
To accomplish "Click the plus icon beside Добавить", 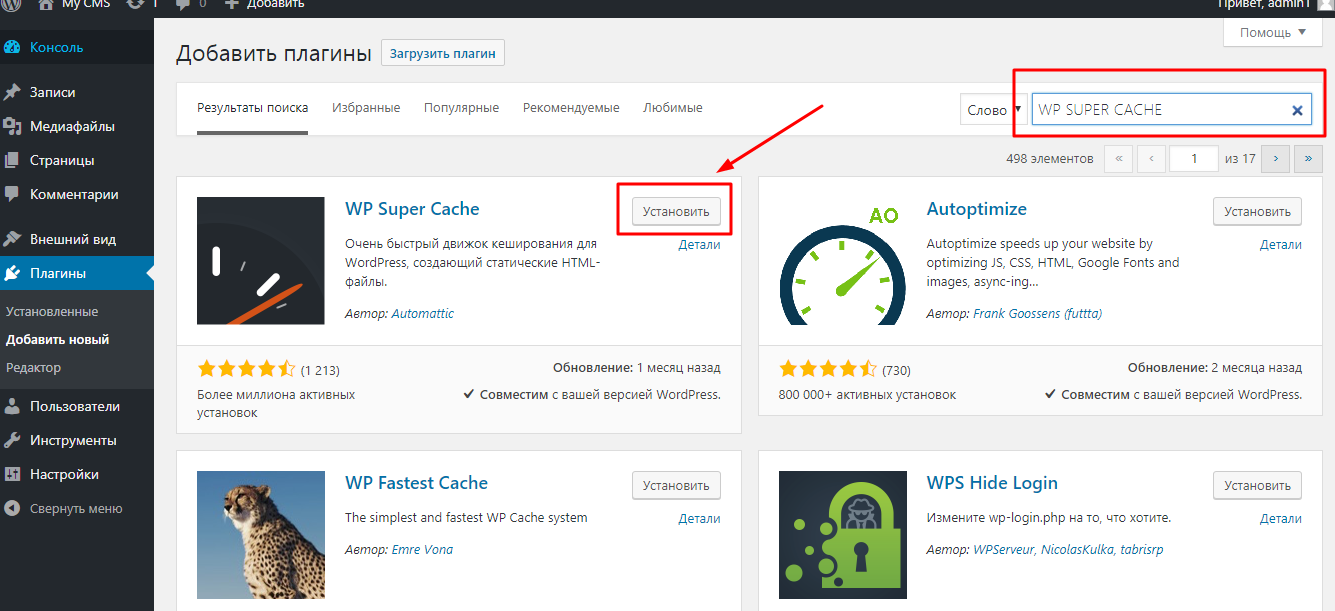I will click(231, 5).
